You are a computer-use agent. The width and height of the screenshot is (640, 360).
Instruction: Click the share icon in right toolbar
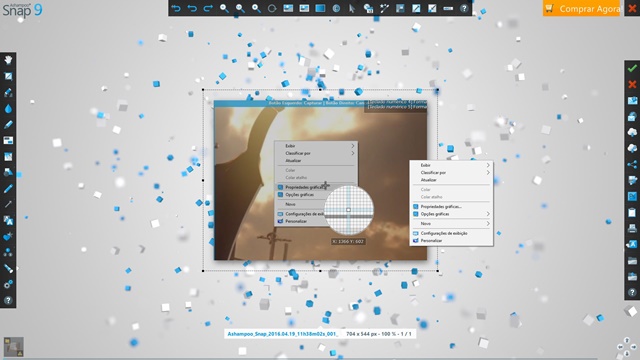tap(632, 164)
